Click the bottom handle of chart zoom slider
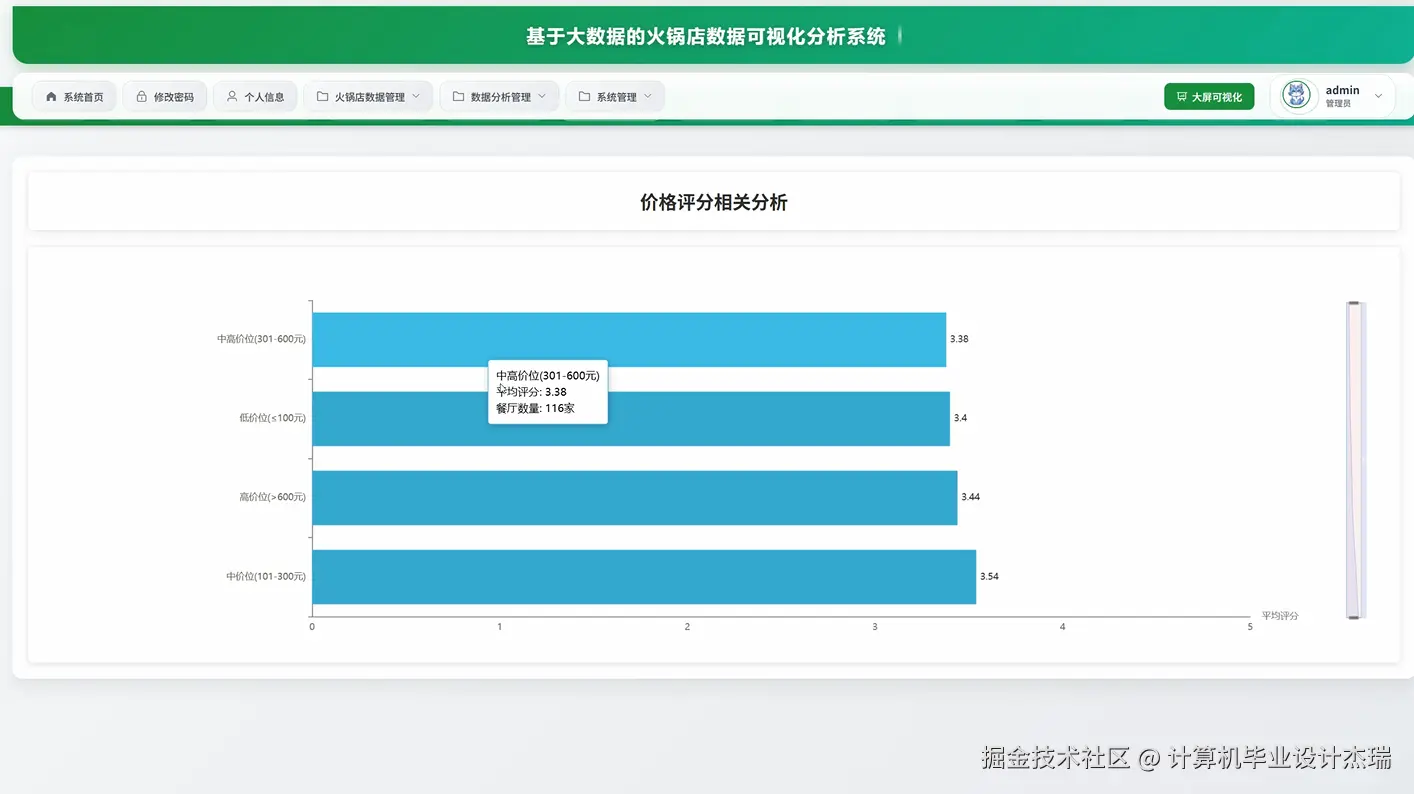This screenshot has height=794, width=1414. [x=1354, y=617]
